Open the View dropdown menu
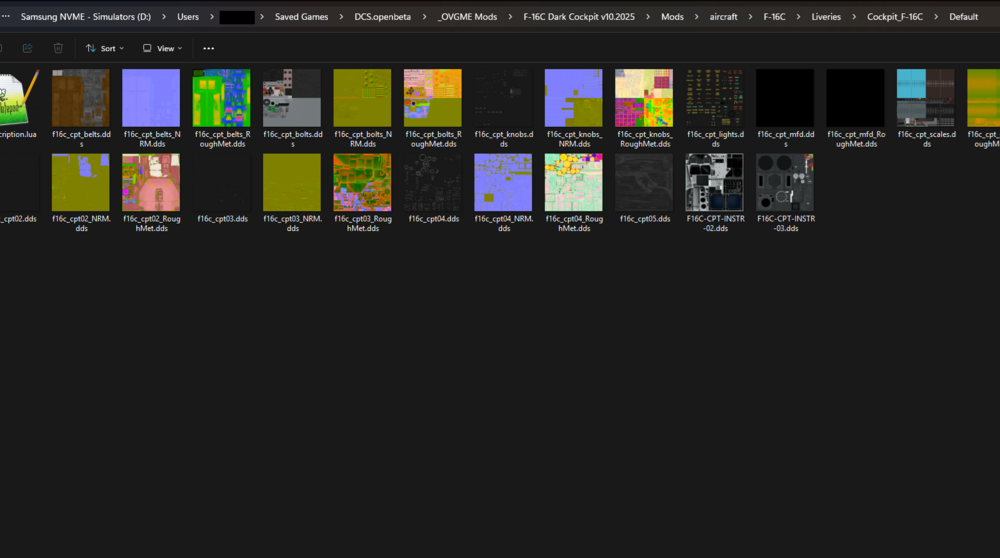This screenshot has height=558, width=1000. coord(163,48)
